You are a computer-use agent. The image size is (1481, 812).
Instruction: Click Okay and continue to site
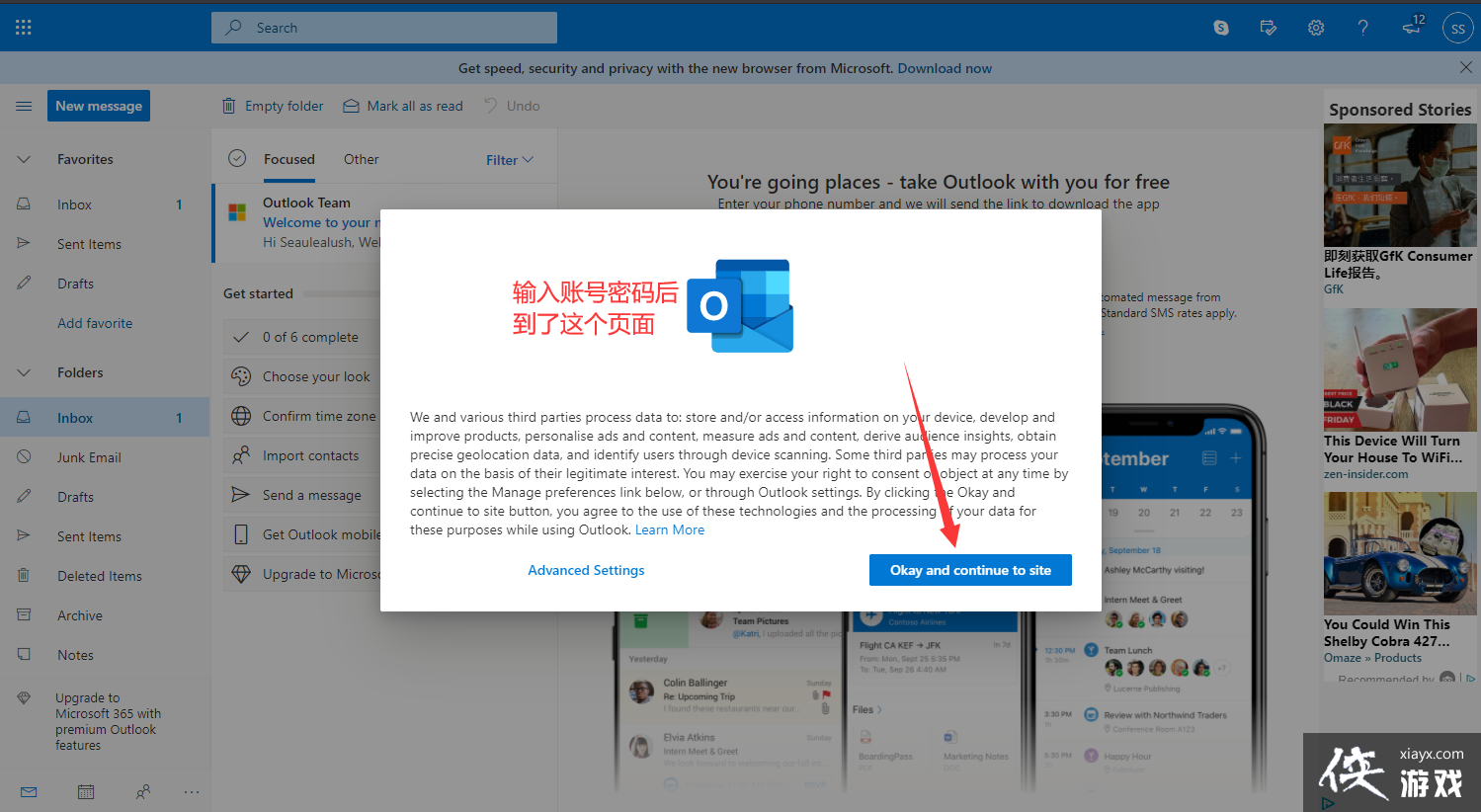[970, 570]
